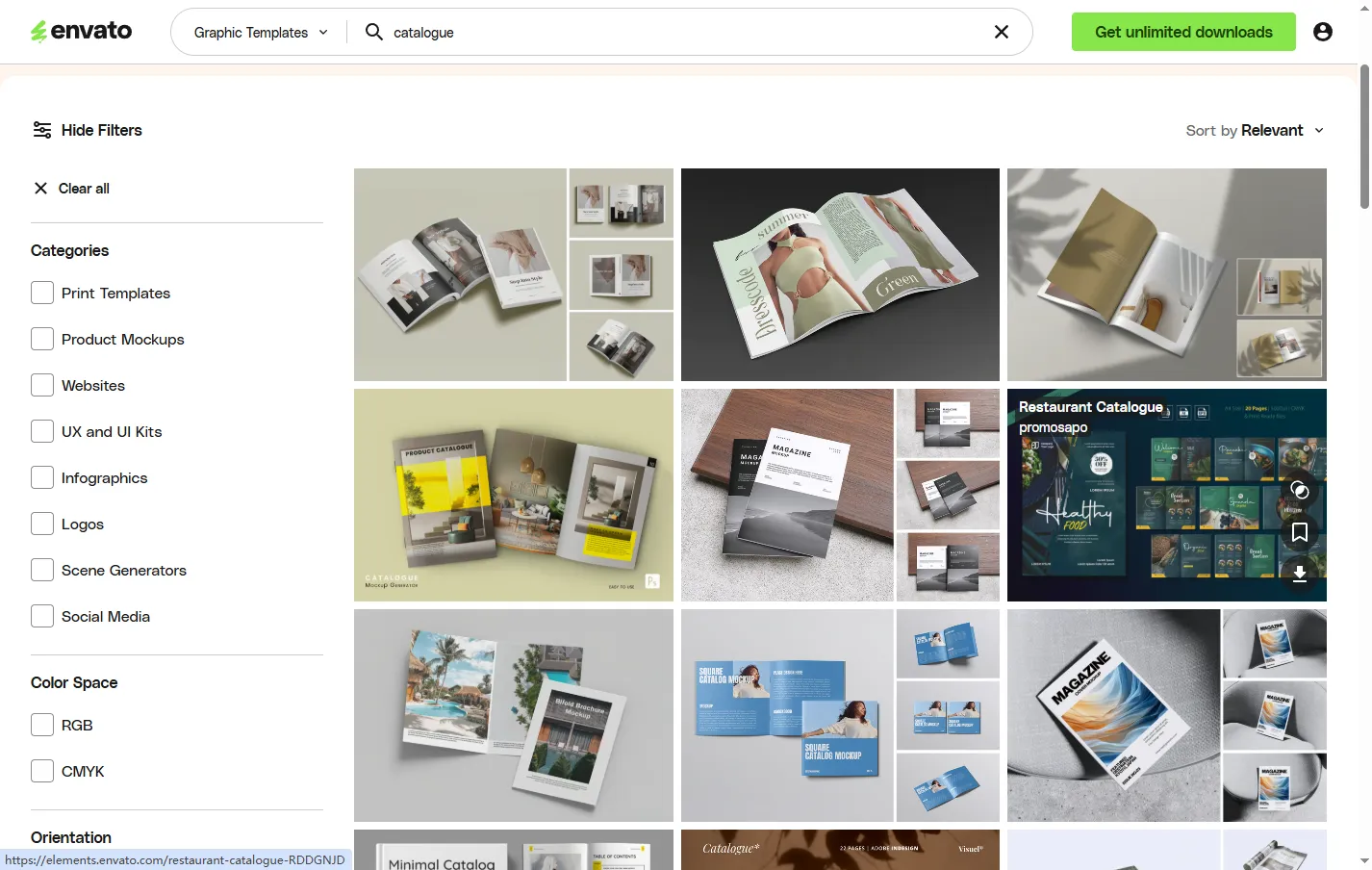The height and width of the screenshot is (870, 1372).
Task: Open the Dresscode summer magazine thumbnail
Action: 840,274
